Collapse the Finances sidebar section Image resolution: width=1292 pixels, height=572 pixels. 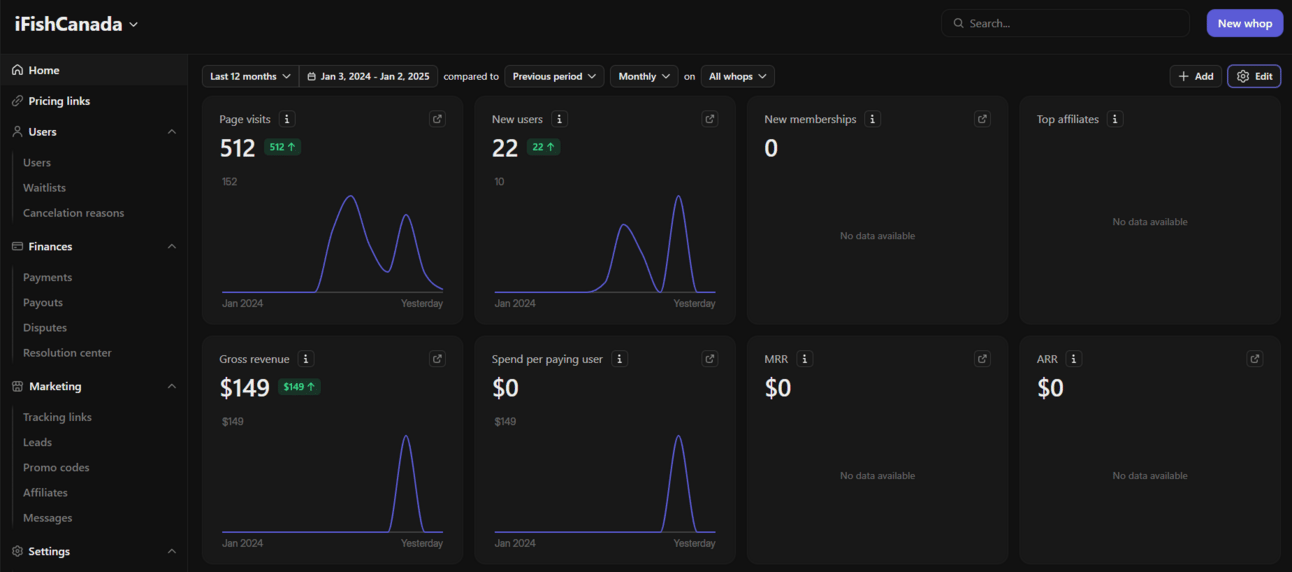[172, 246]
